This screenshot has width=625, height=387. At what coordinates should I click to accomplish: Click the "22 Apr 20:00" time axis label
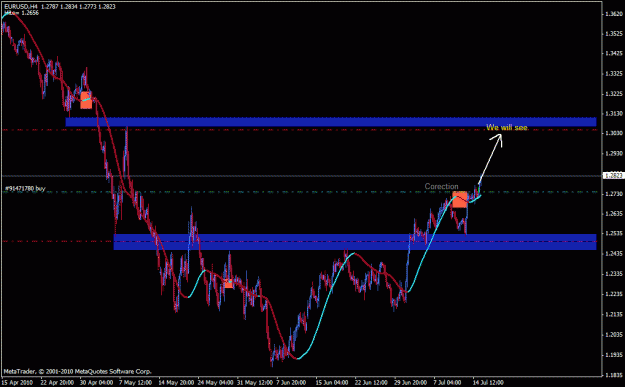coord(57,382)
